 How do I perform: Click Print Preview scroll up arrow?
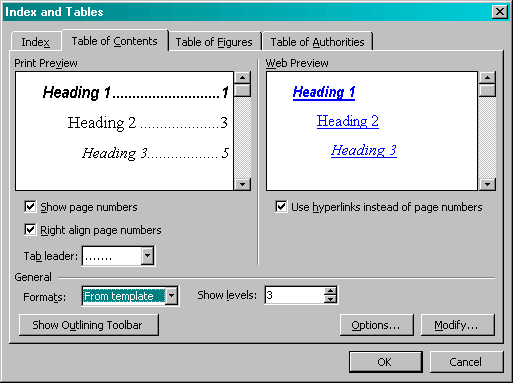(x=242, y=78)
